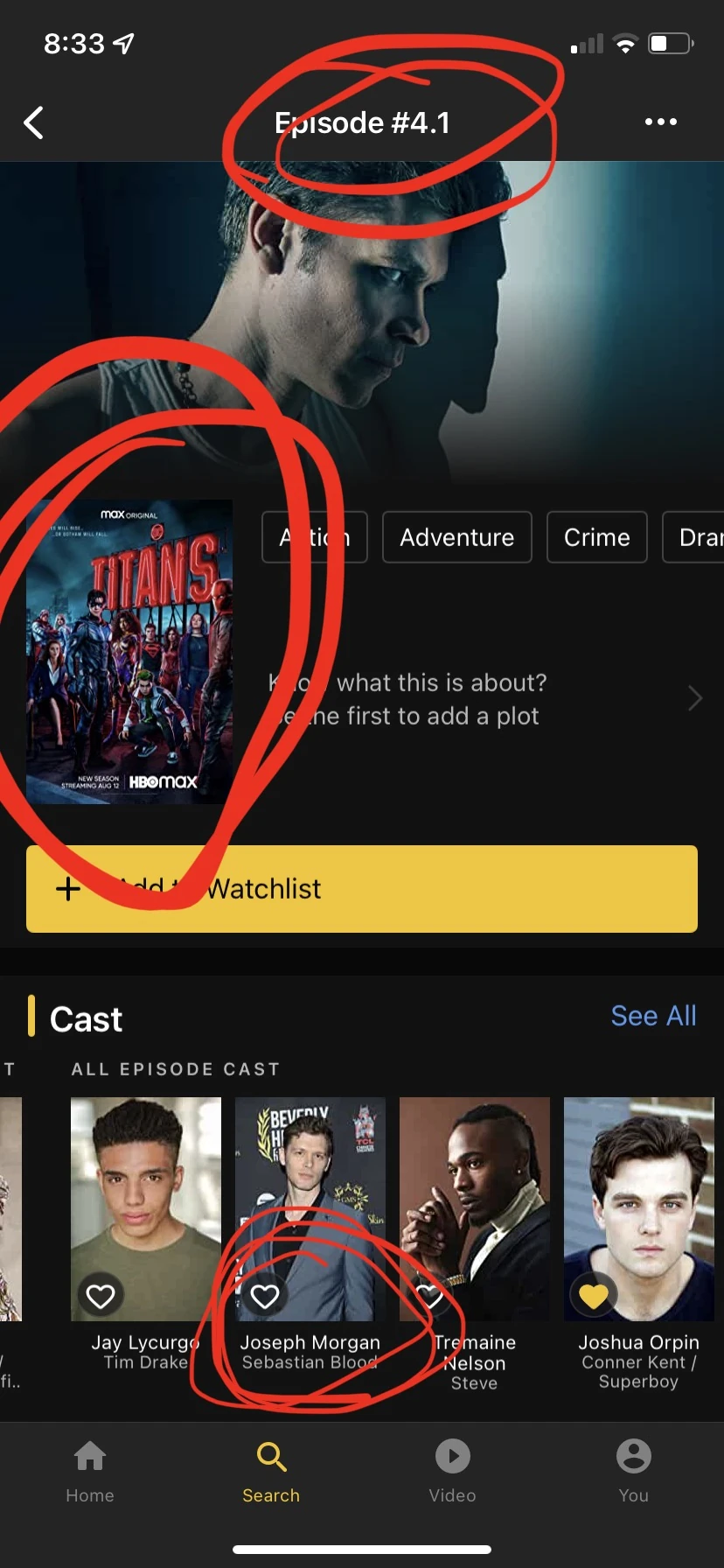Expand plot section with right chevron
The width and height of the screenshot is (724, 1568).
pos(694,698)
